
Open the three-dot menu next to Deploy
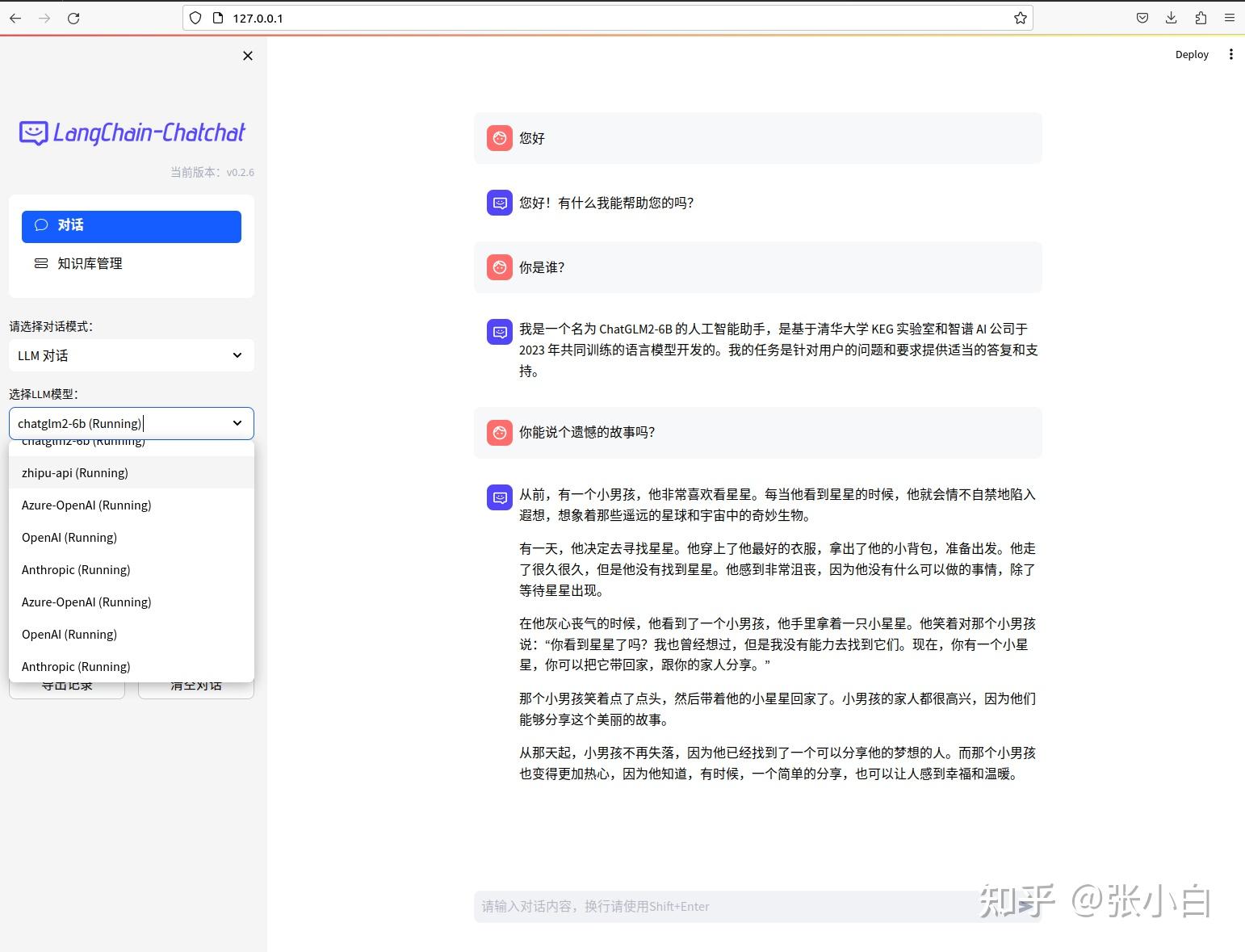click(x=1230, y=54)
